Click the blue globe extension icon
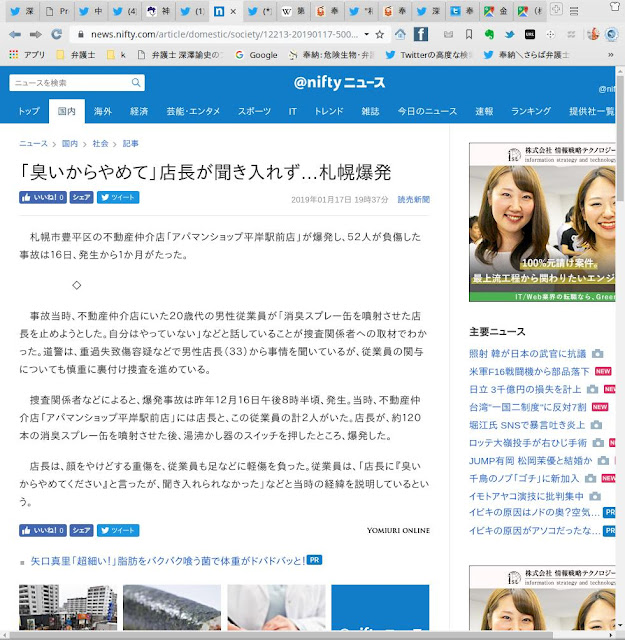 (612, 34)
